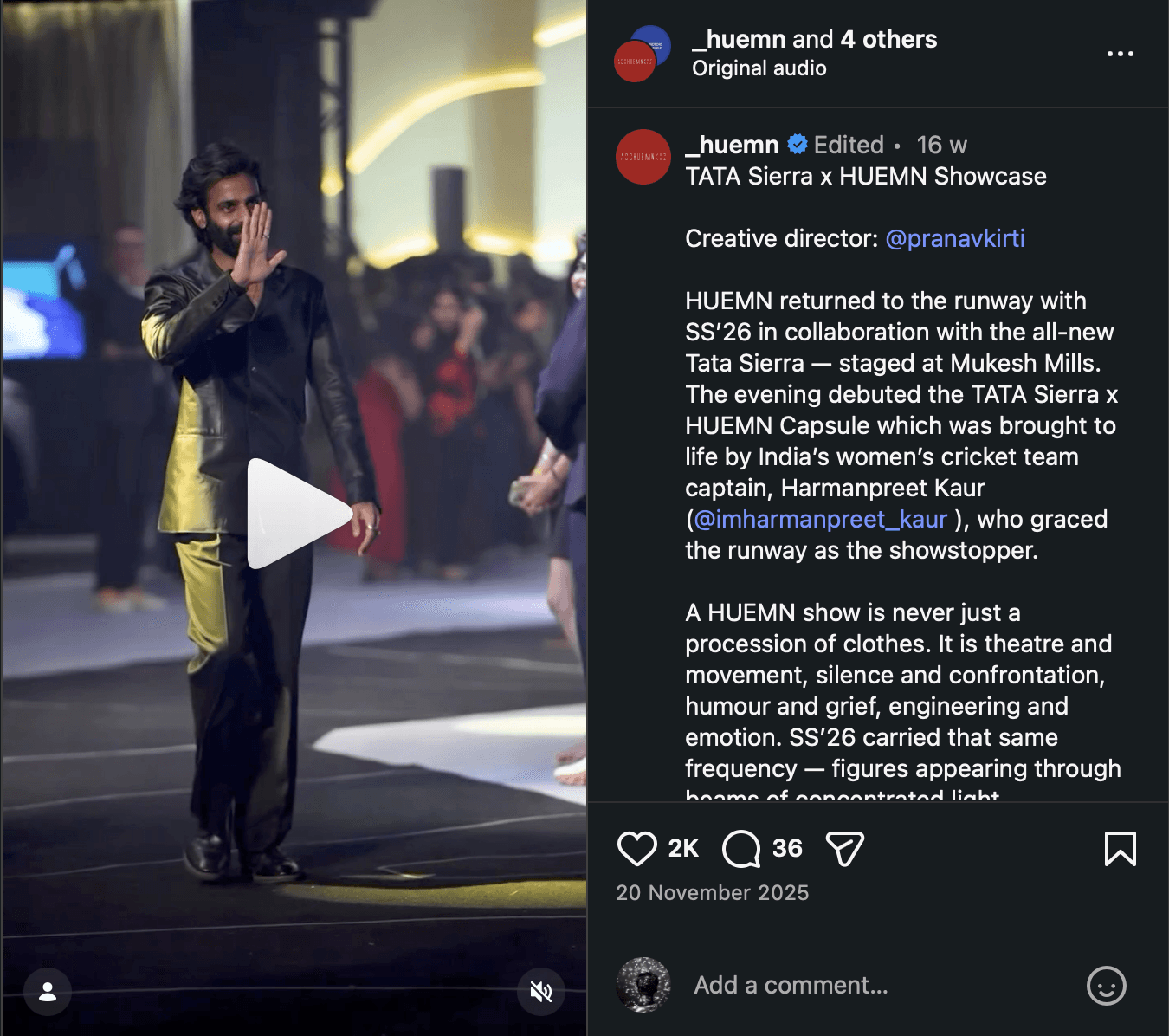Click the 20 November 2025 date
Viewport: 1169px width, 1036px height.
click(713, 893)
